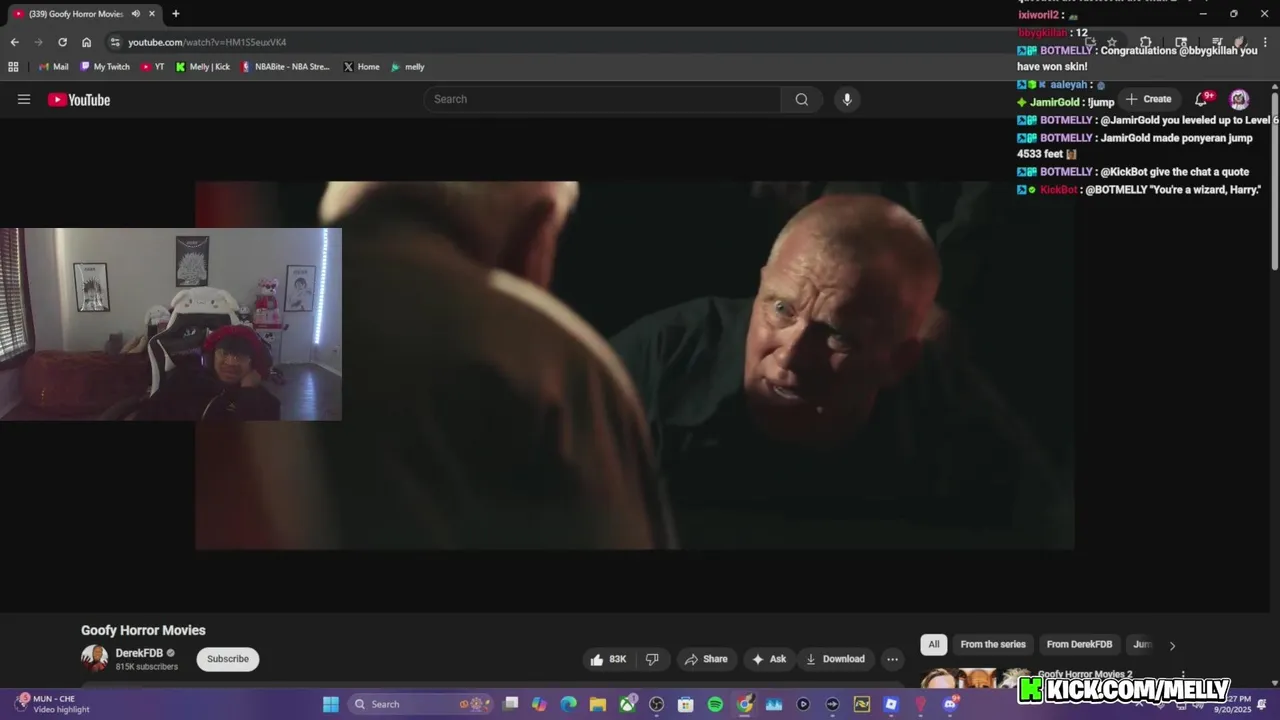This screenshot has width=1280, height=720.
Task: Mute the Goofy Horror Movies tab audio
Action: pyautogui.click(x=136, y=14)
